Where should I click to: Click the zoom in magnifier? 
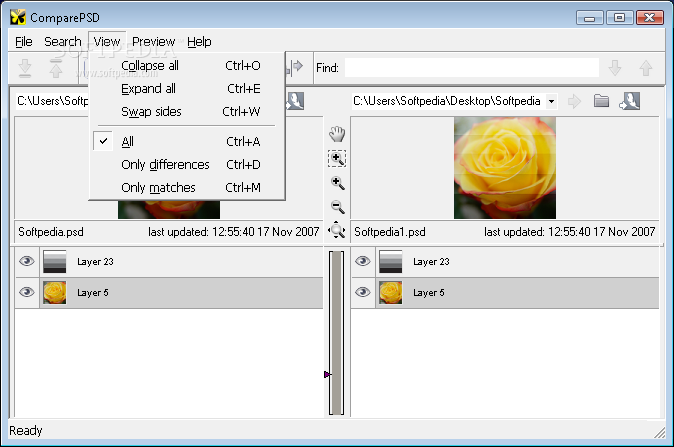pyautogui.click(x=337, y=183)
